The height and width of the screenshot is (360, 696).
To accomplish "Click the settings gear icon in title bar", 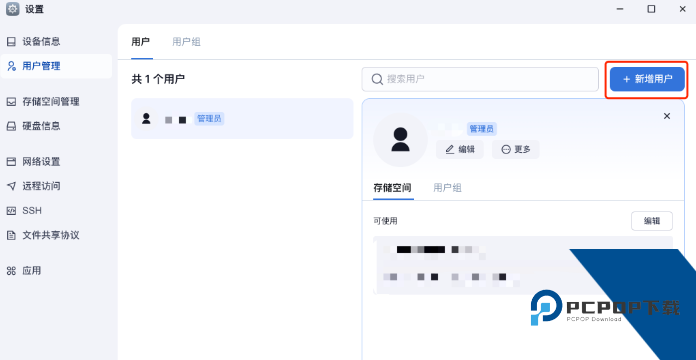I will (12, 9).
